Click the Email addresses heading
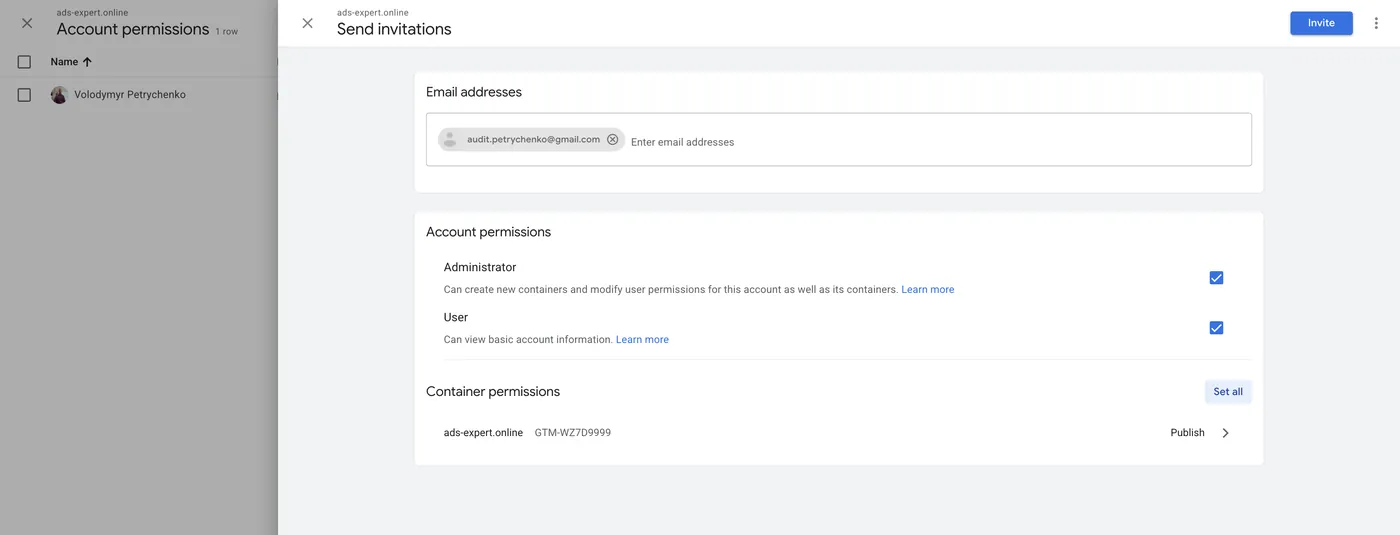1400x535 pixels. [474, 92]
